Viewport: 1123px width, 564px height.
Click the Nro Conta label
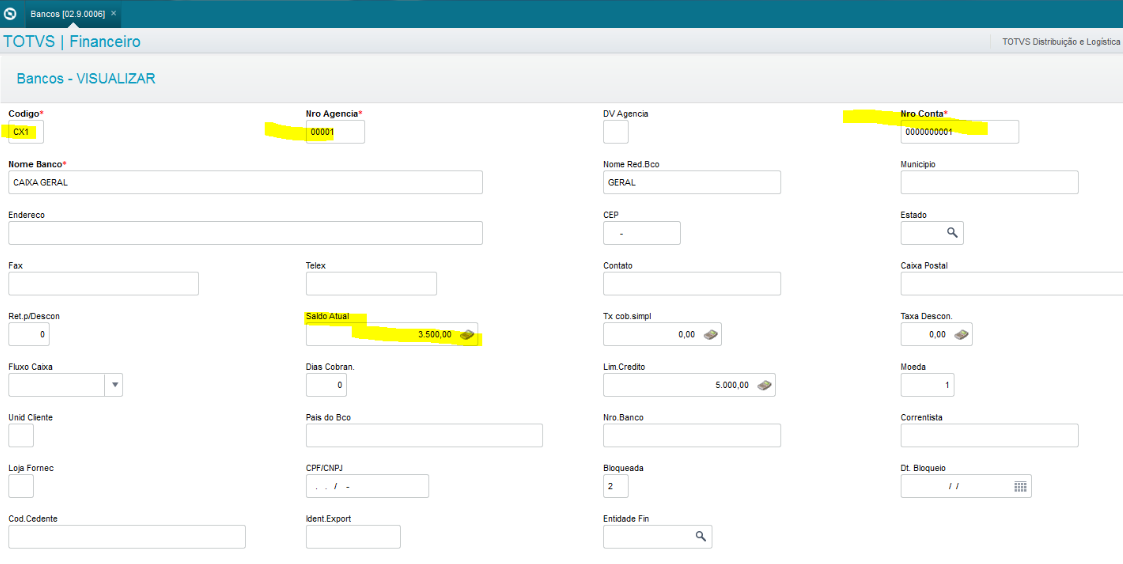[924, 113]
